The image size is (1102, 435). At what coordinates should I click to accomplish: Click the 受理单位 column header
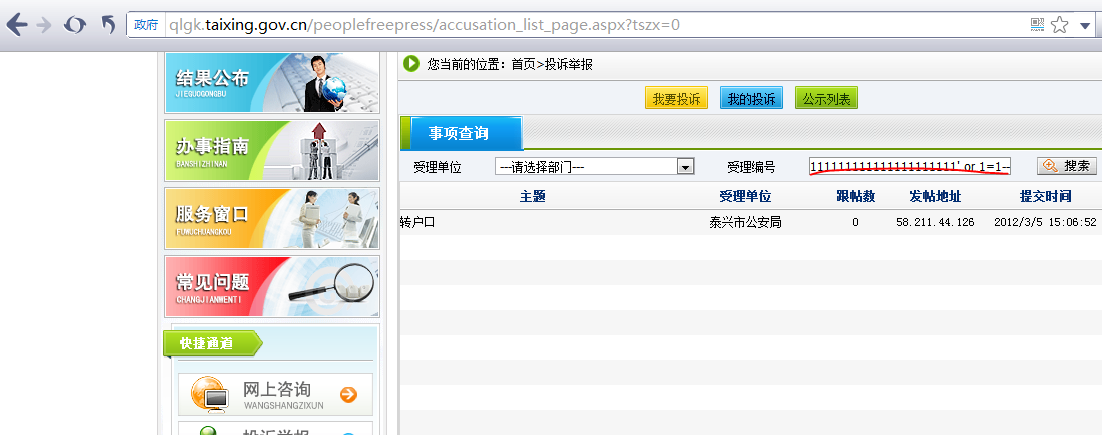coord(745,197)
